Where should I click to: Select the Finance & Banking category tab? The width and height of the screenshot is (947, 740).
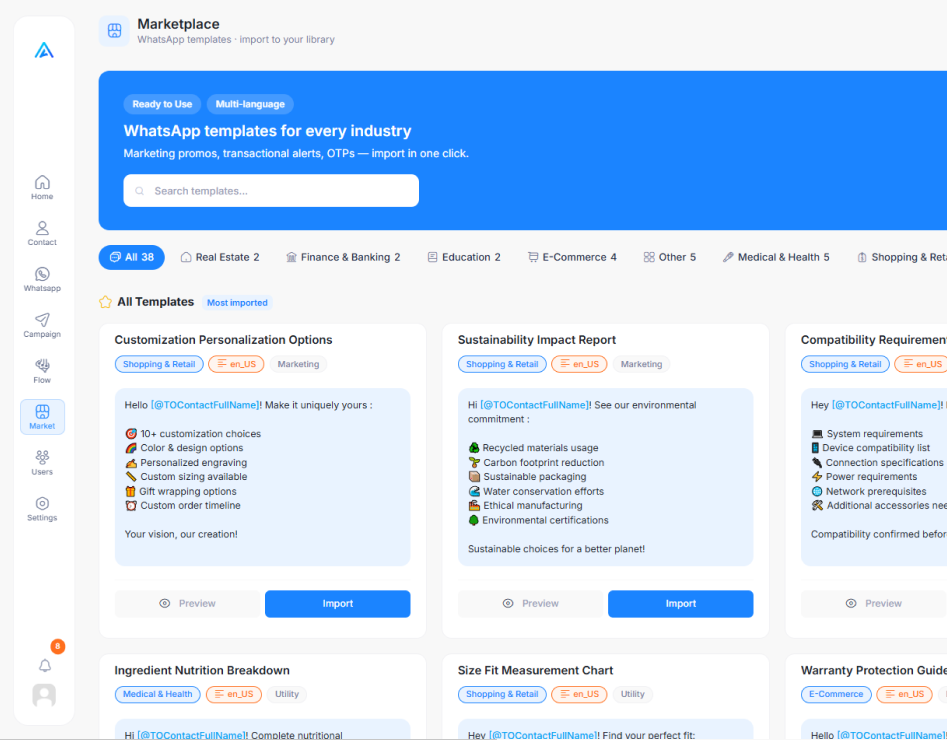(343, 257)
